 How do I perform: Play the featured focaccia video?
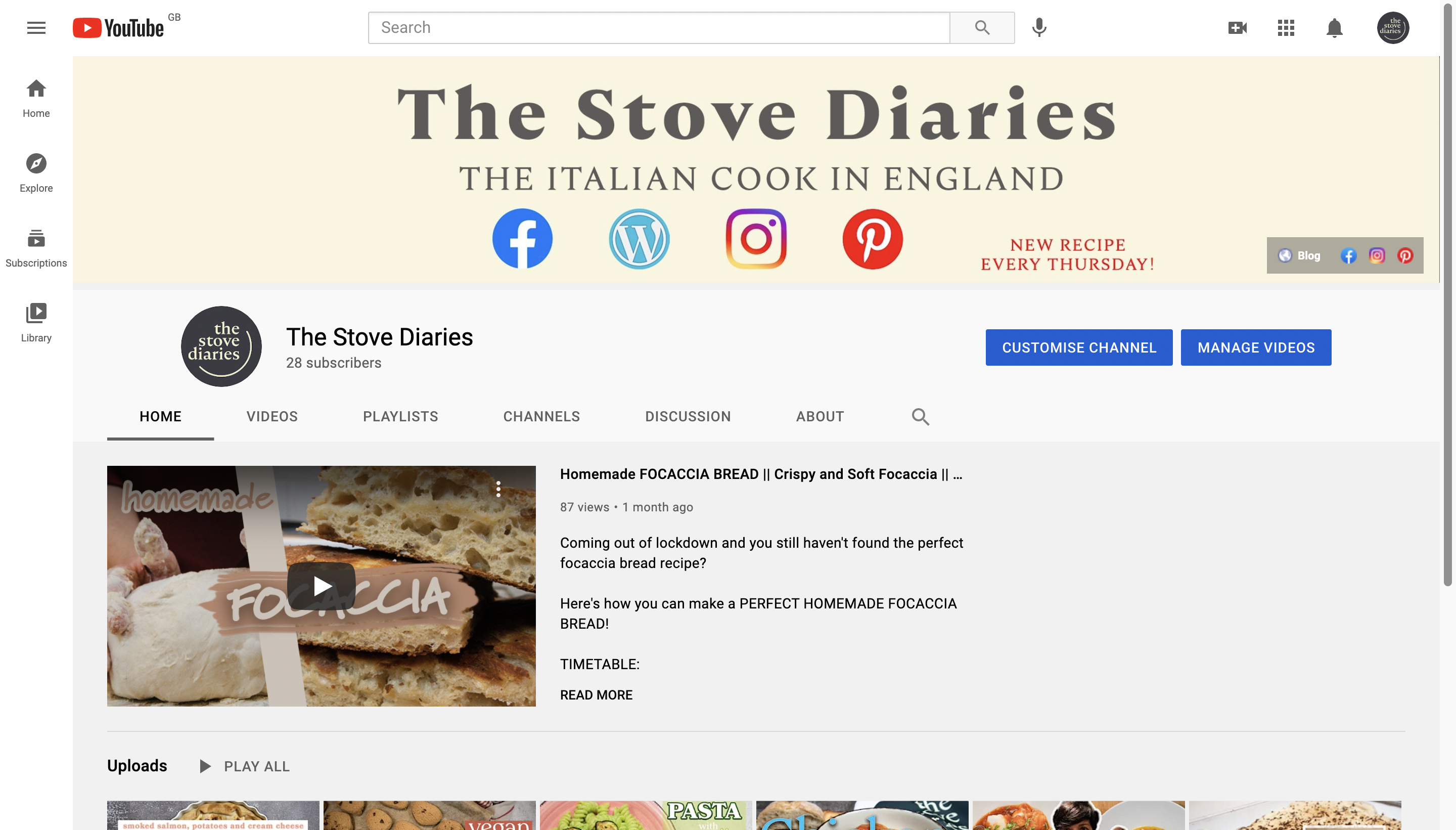click(x=321, y=586)
